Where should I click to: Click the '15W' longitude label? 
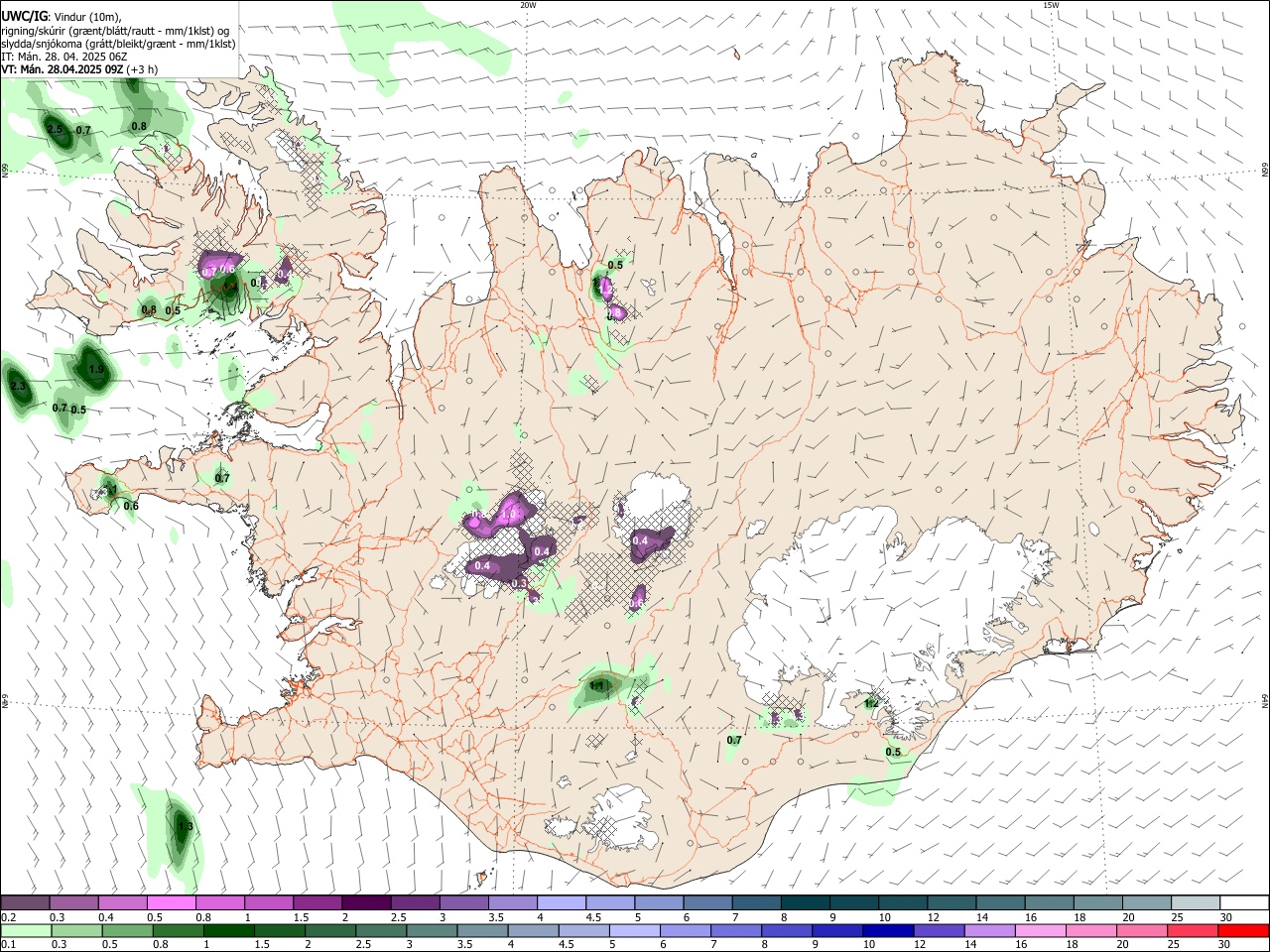click(1051, 5)
